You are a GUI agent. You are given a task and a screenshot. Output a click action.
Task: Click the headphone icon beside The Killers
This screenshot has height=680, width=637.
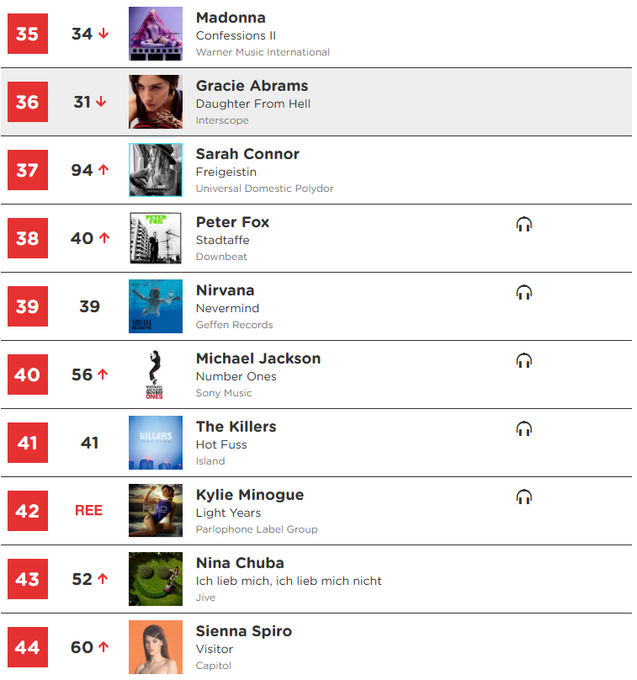pos(524,428)
